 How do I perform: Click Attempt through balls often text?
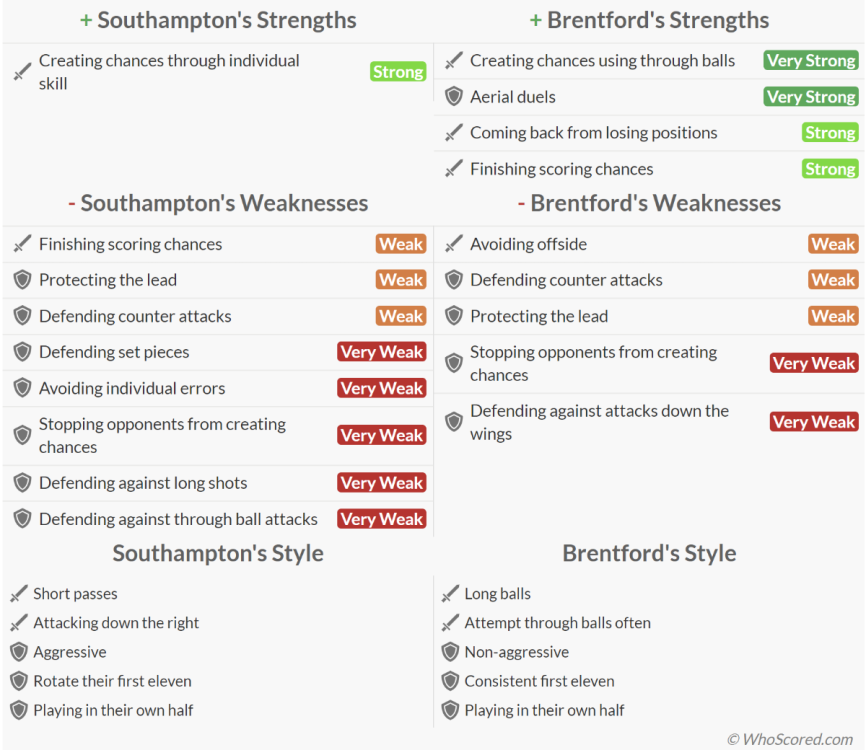pyautogui.click(x=557, y=623)
